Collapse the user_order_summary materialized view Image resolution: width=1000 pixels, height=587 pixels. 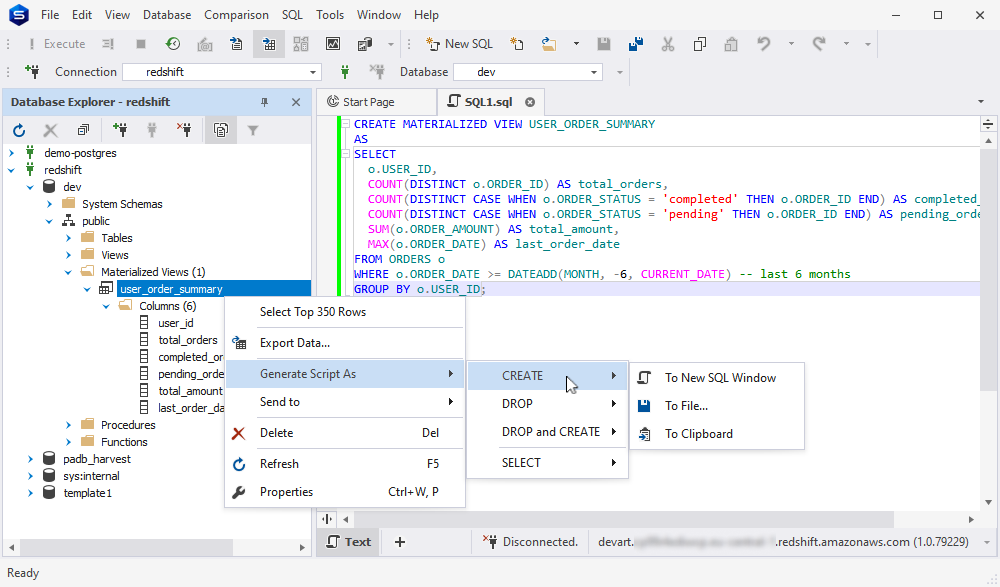click(x=88, y=288)
